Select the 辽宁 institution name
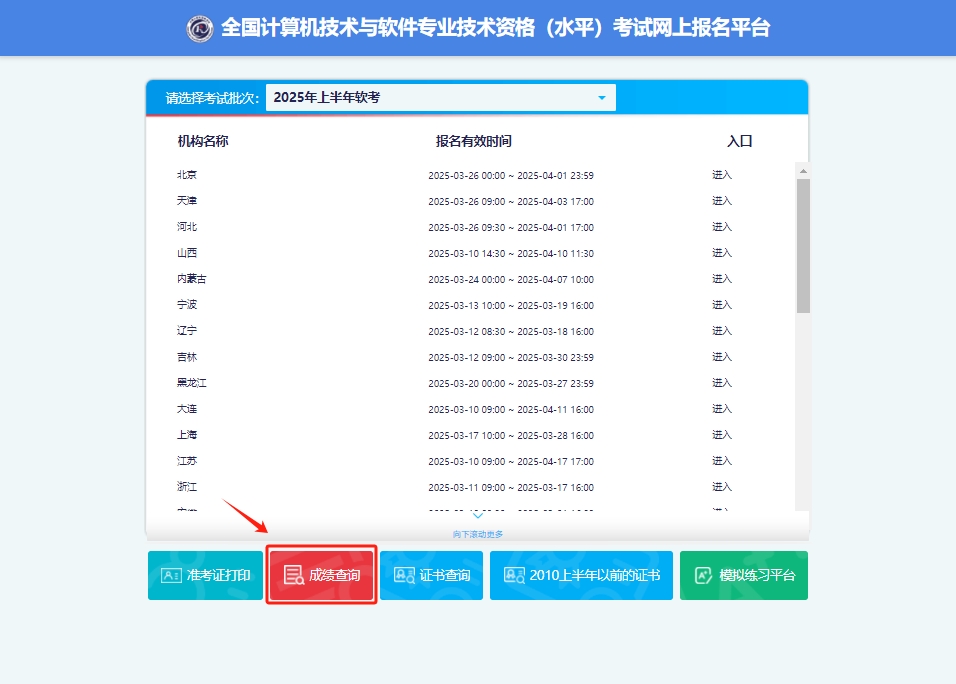Image resolution: width=956 pixels, height=684 pixels. coord(187,331)
